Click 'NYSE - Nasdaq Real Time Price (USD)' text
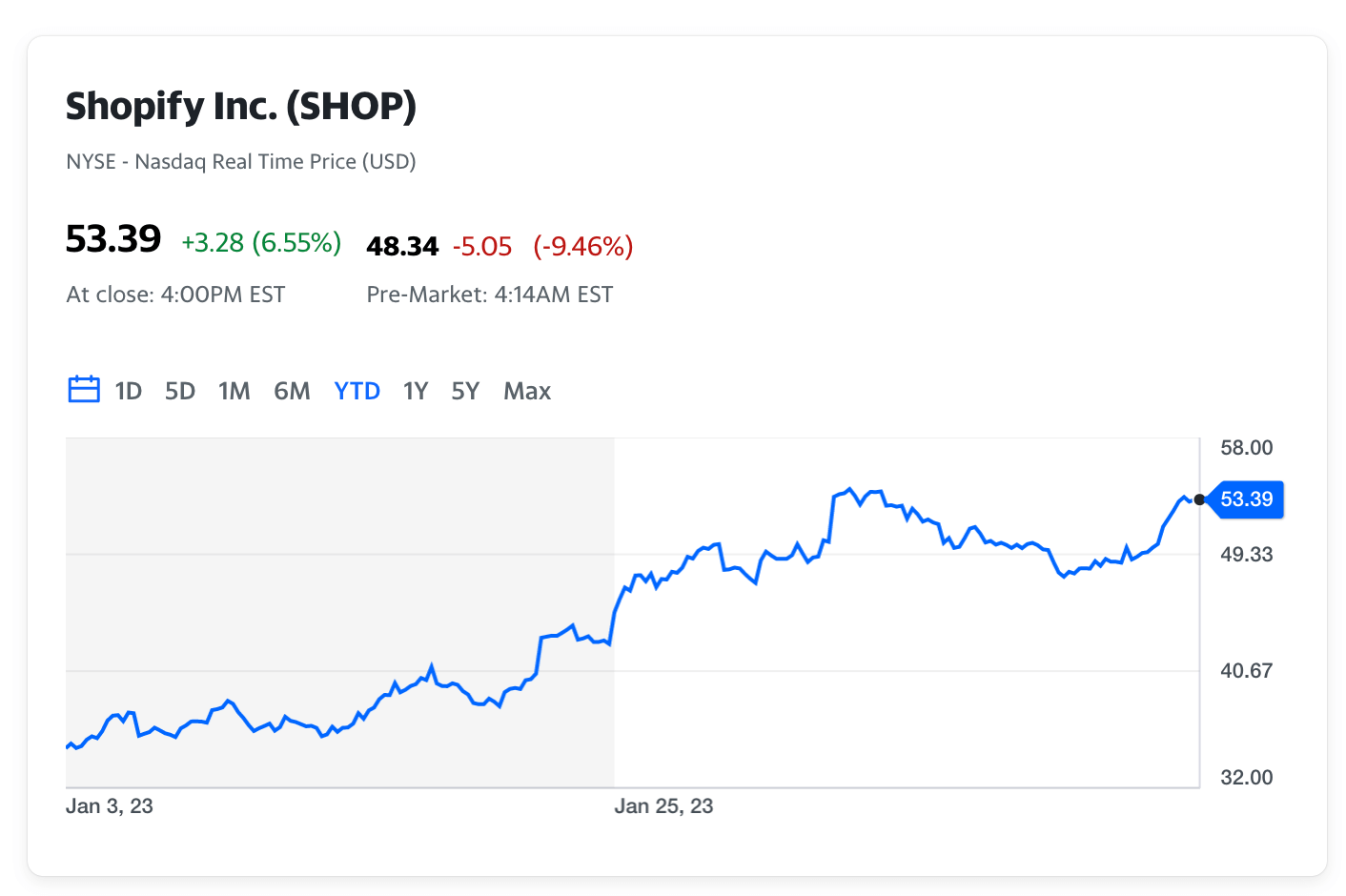Image resolution: width=1346 pixels, height=896 pixels. [x=241, y=161]
